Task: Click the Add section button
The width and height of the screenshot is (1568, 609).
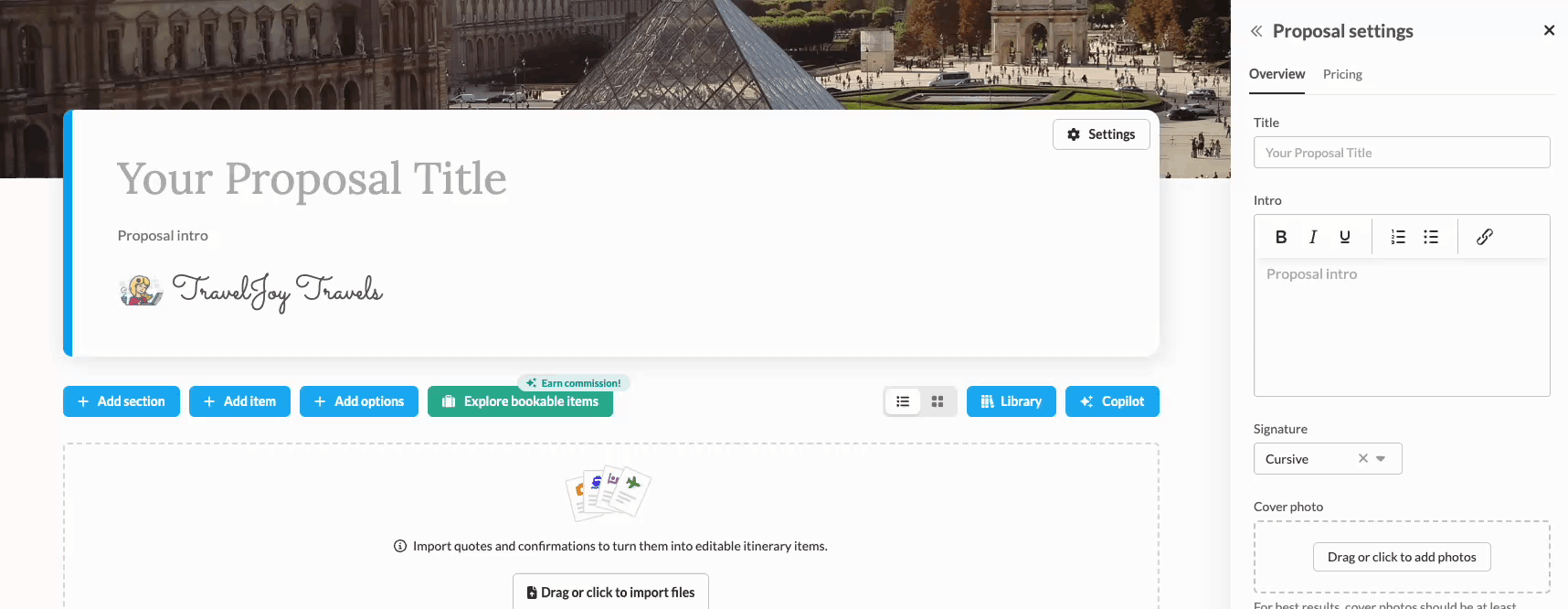Action: pos(122,401)
